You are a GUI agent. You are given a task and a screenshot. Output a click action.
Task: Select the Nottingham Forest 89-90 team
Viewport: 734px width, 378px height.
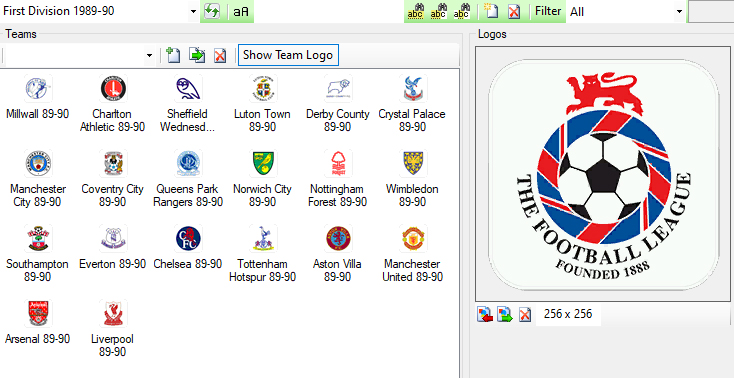[x=338, y=178]
